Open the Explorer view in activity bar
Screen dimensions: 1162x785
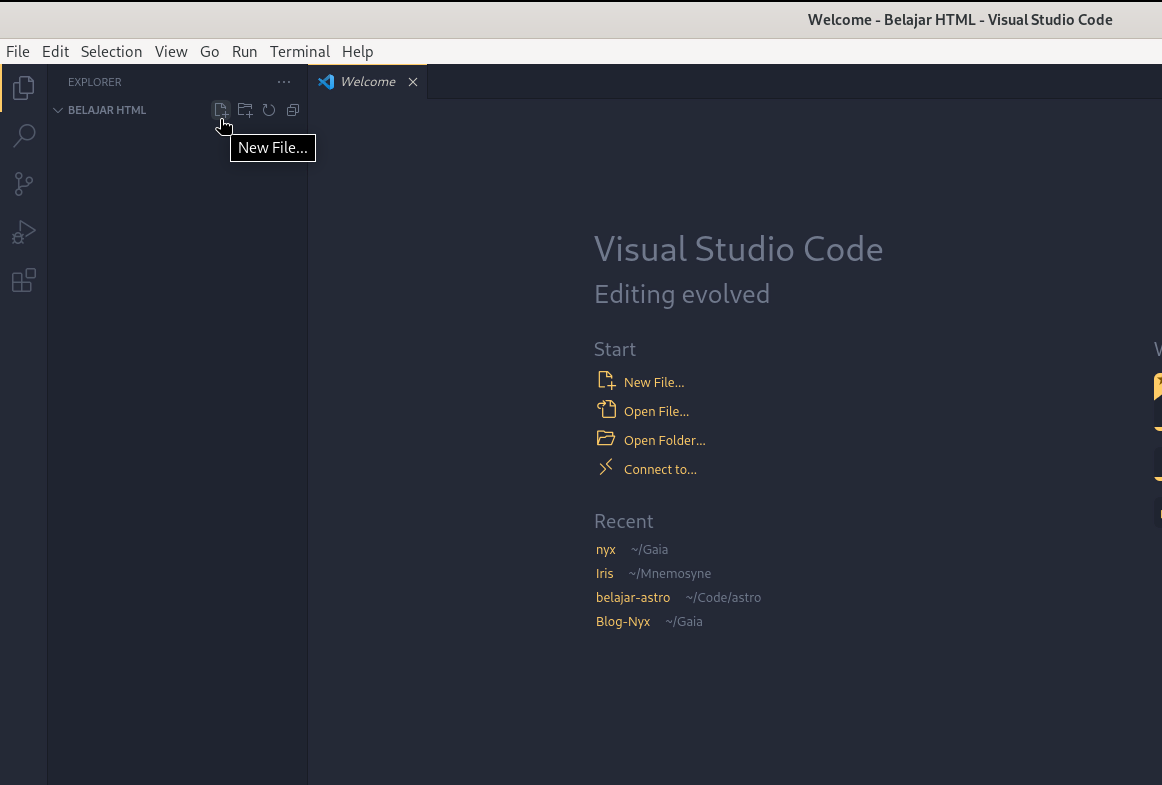click(24, 88)
